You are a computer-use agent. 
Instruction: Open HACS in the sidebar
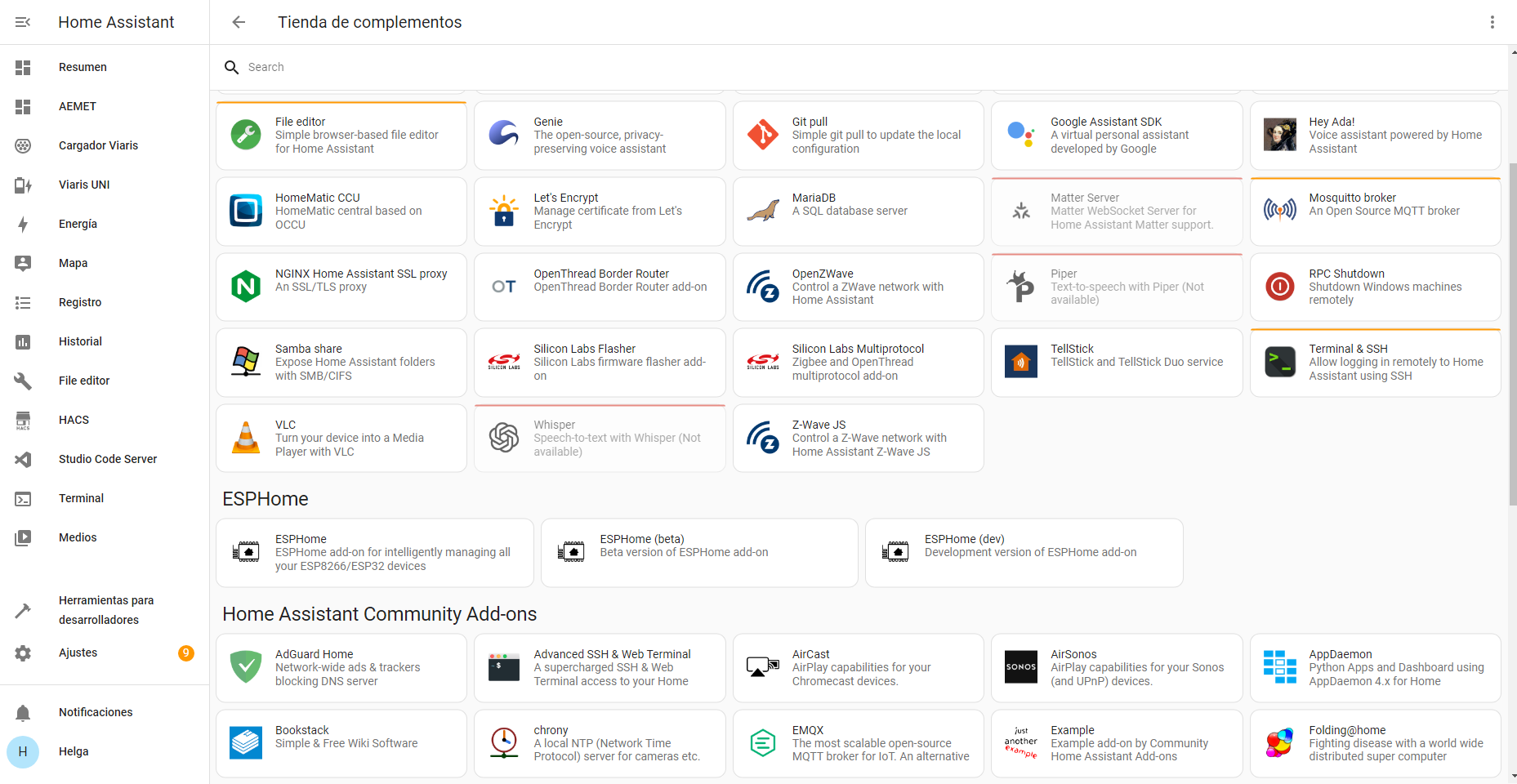point(105,420)
